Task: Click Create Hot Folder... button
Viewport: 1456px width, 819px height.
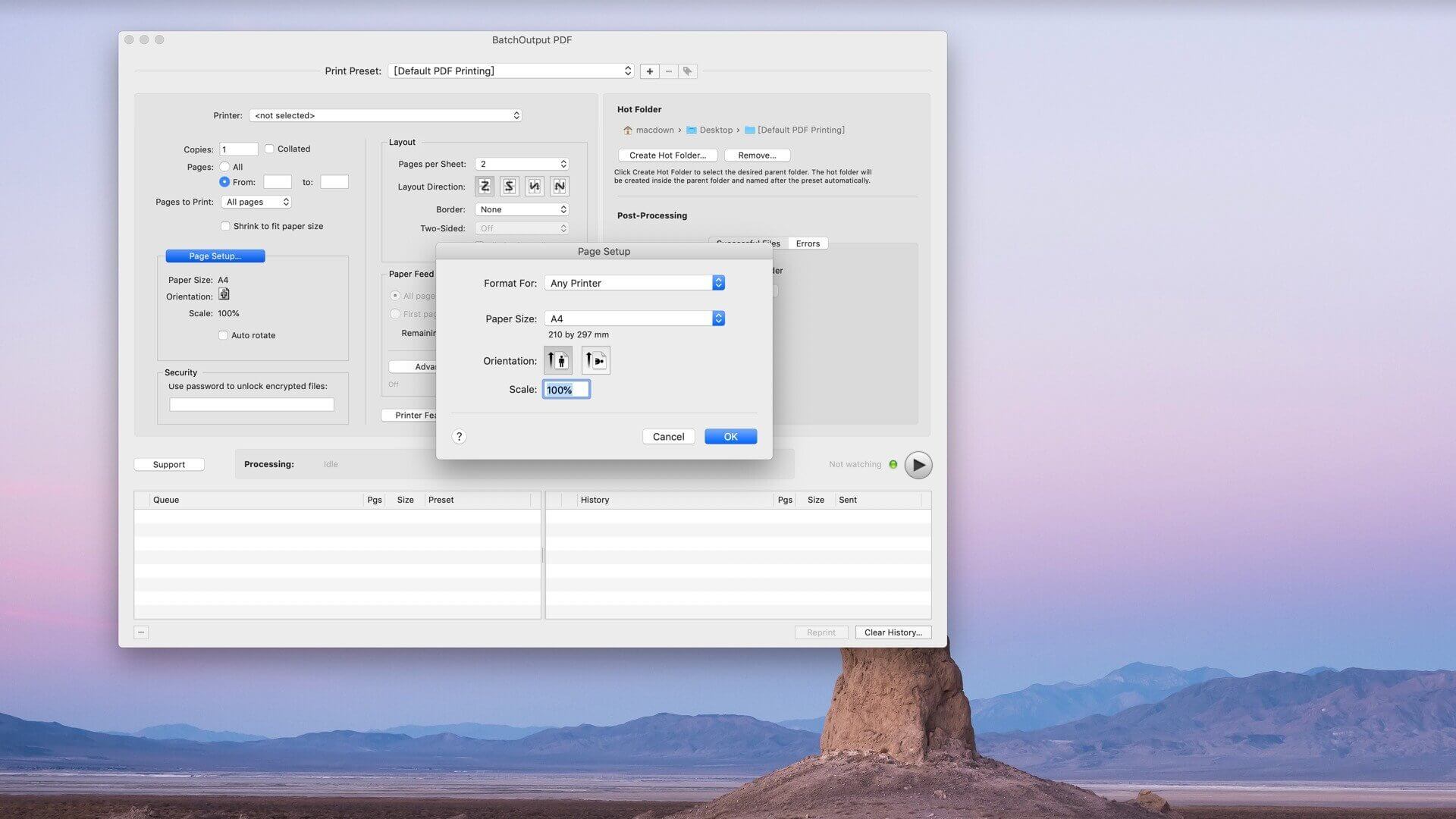Action: pyautogui.click(x=667, y=155)
